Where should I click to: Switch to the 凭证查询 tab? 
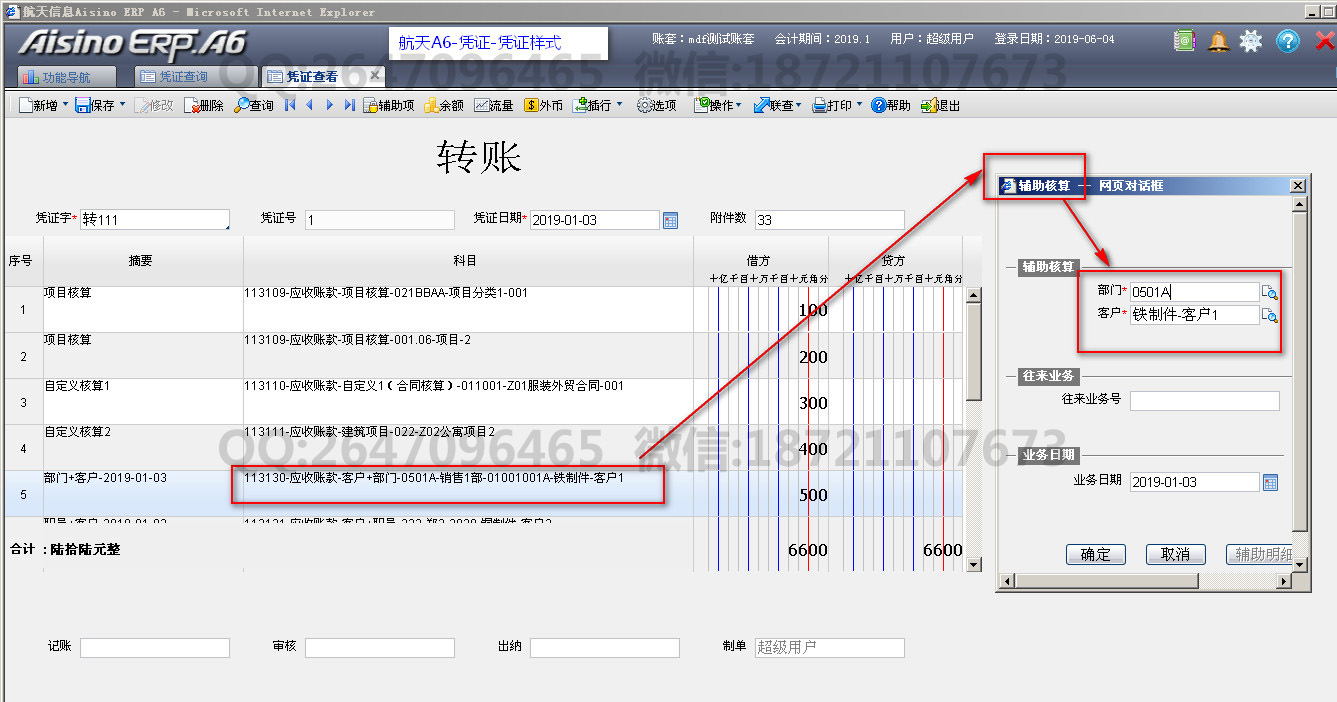pyautogui.click(x=185, y=77)
